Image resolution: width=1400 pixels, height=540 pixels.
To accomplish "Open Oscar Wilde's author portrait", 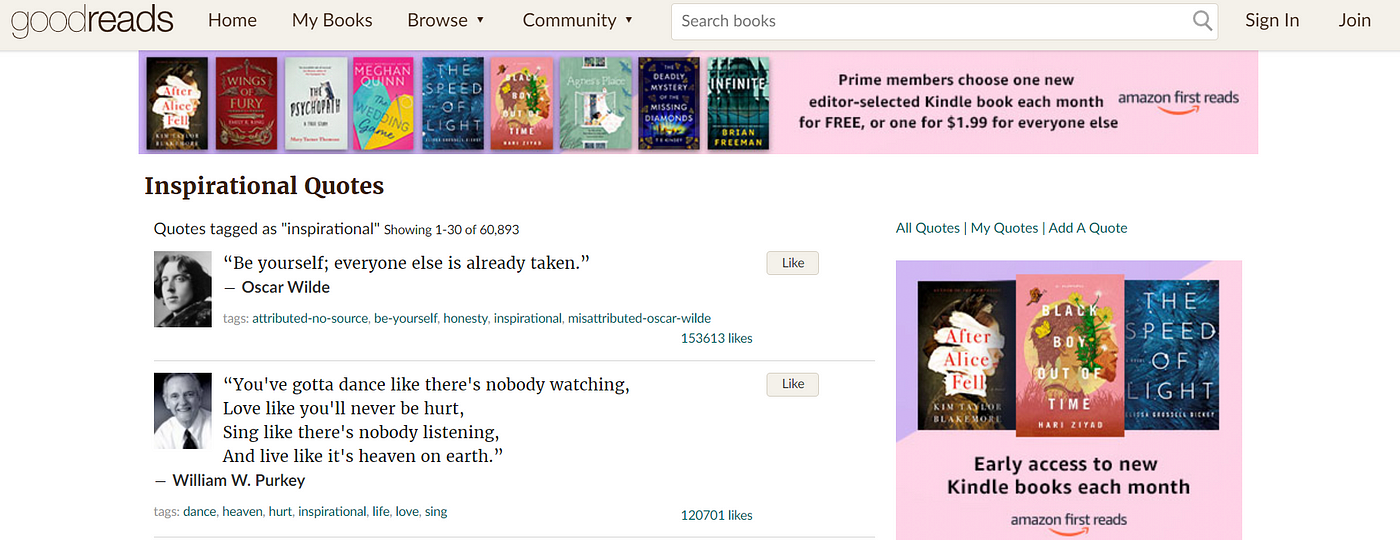I will (183, 289).
